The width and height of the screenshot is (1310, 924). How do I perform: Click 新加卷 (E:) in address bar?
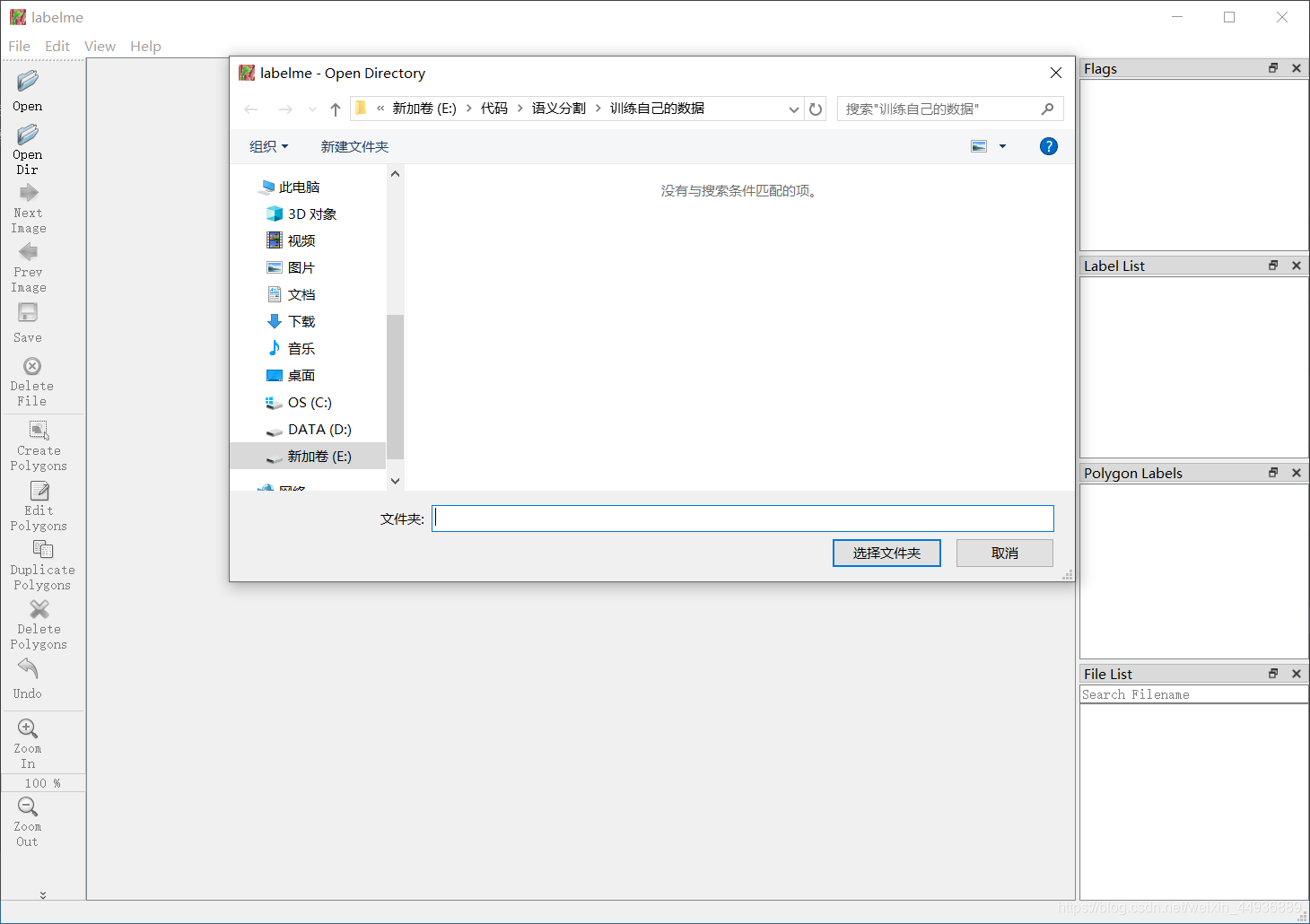click(x=424, y=109)
